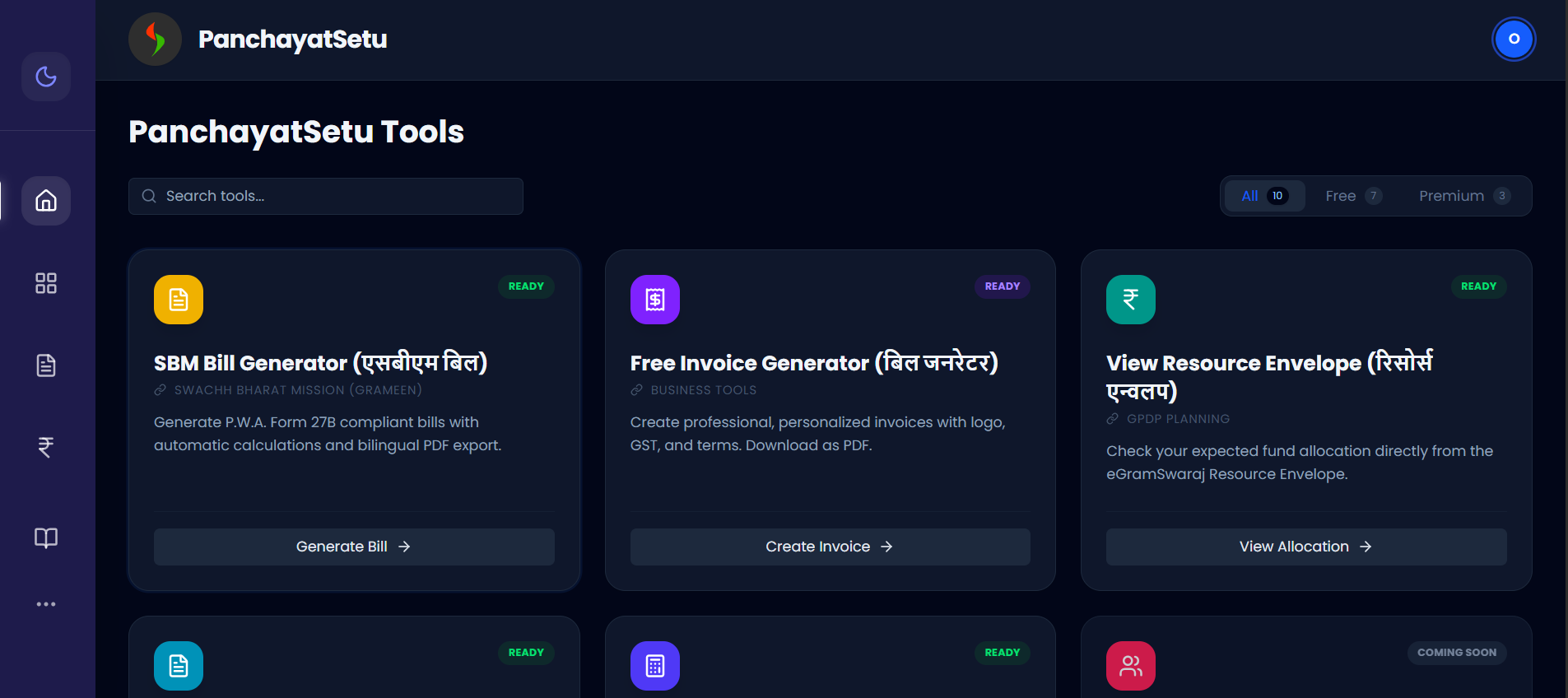Click the document icon in the sidebar

[46, 365]
